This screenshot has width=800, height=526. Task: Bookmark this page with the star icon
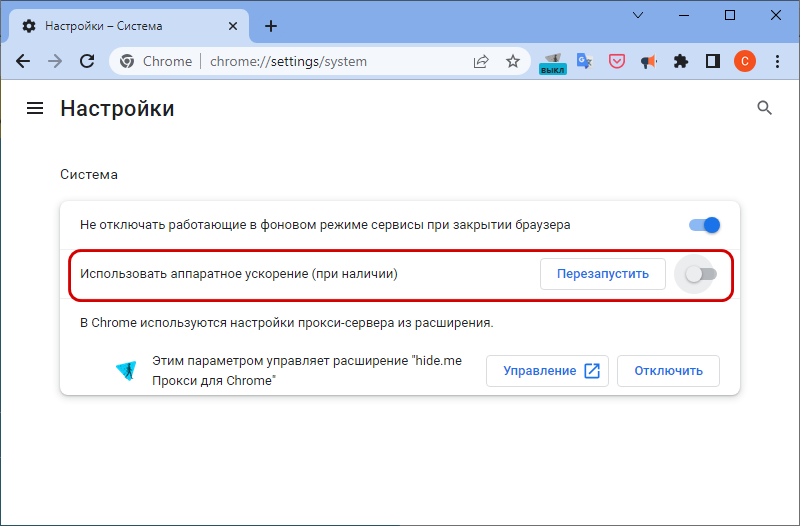click(x=513, y=62)
